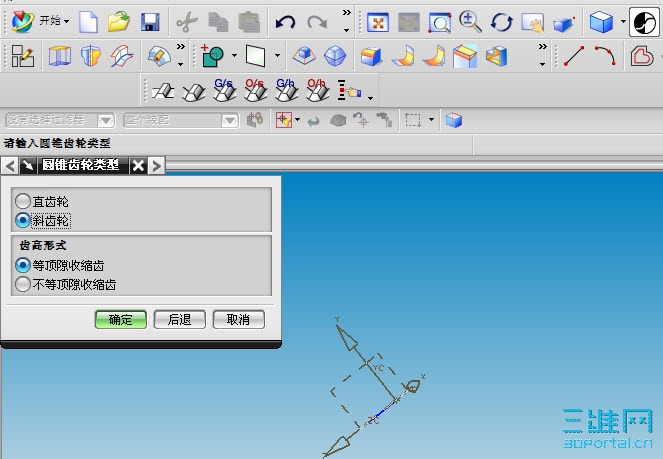This screenshot has height=459, width=663.
Task: Click the arc tool icon
Action: click(x=605, y=55)
